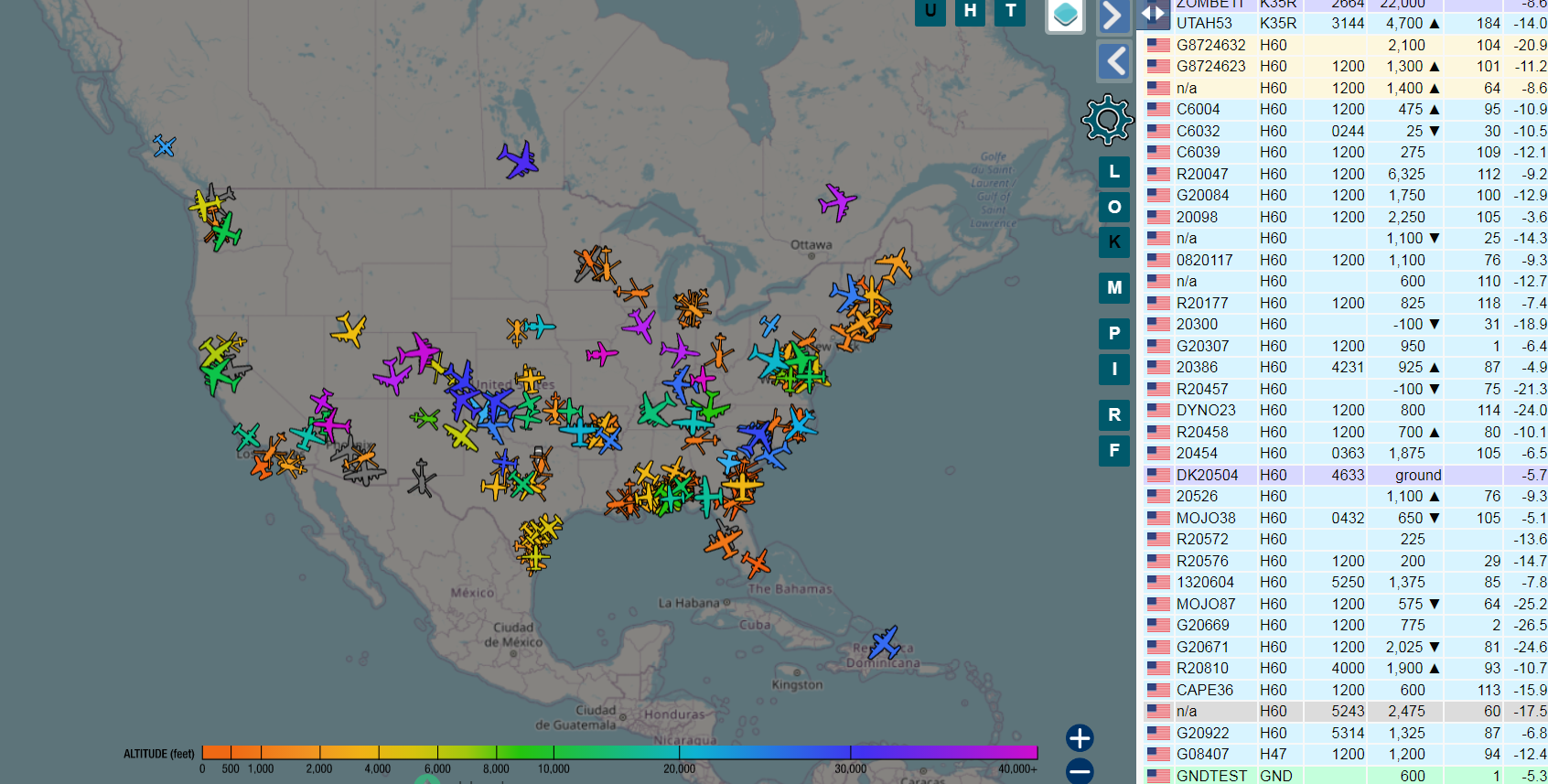Select the 1320604 callsign row
Screen dimensions: 1548x784
pyautogui.click(x=1344, y=582)
